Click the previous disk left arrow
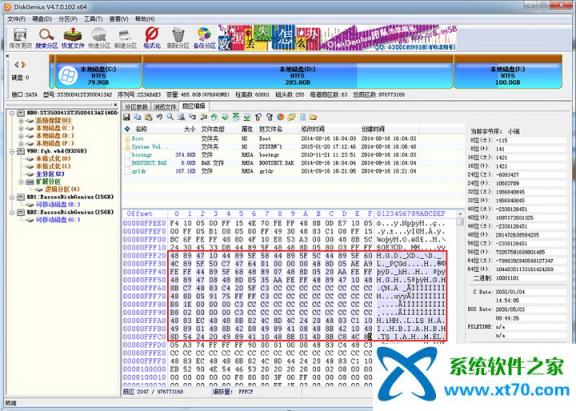Image resolution: width=576 pixels, height=411 pixels. coord(17,65)
